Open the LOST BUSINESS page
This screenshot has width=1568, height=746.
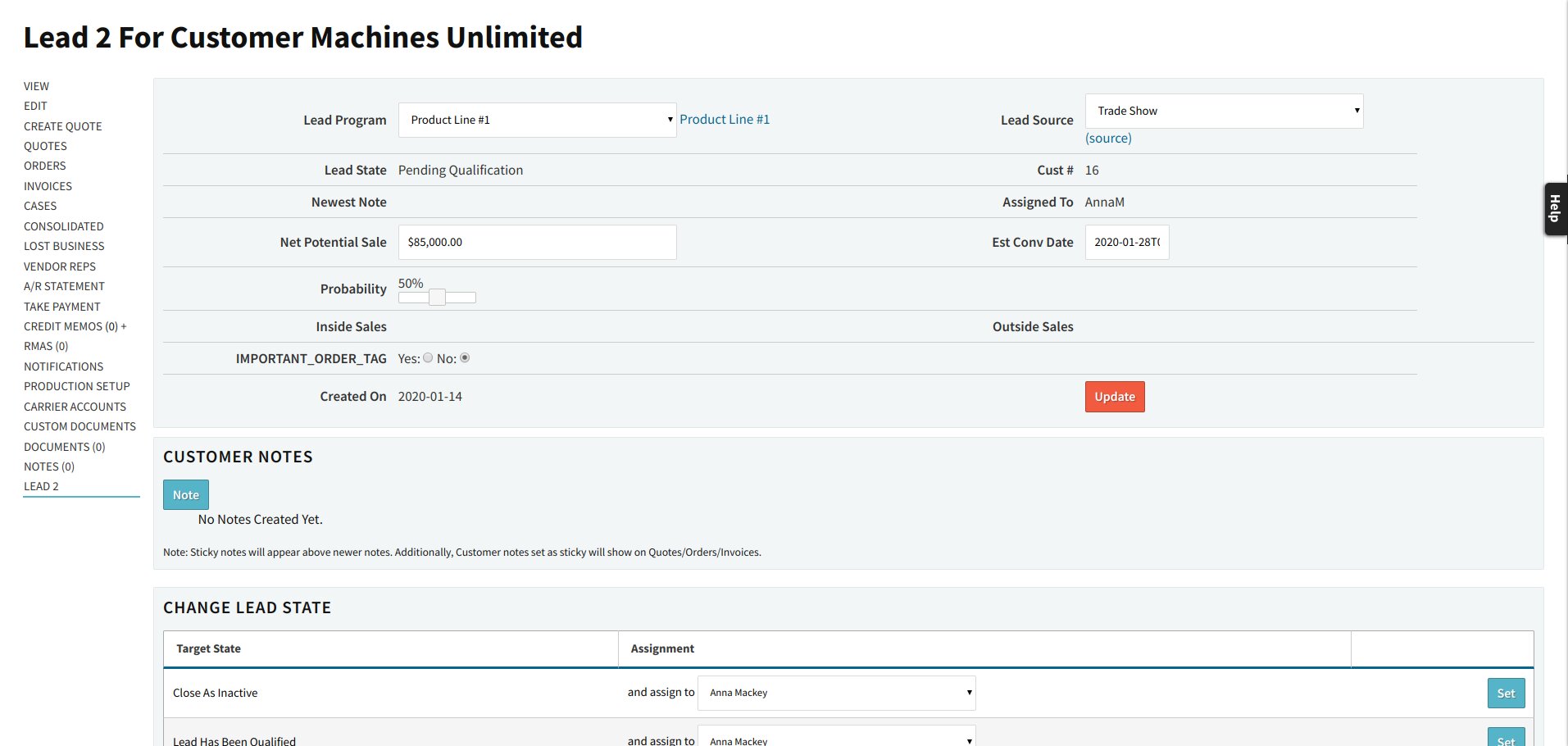(x=64, y=246)
